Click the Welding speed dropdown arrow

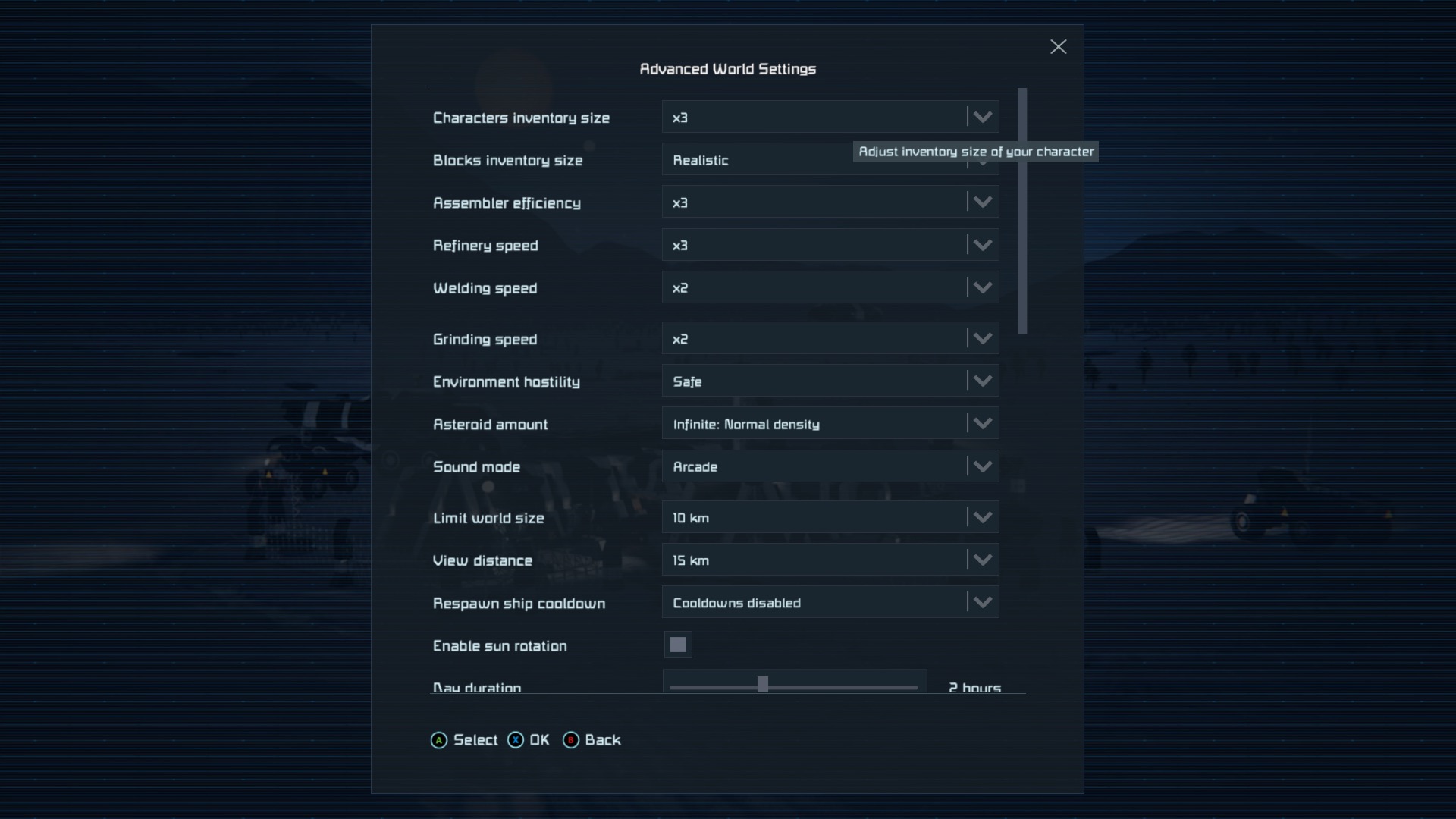tap(982, 288)
